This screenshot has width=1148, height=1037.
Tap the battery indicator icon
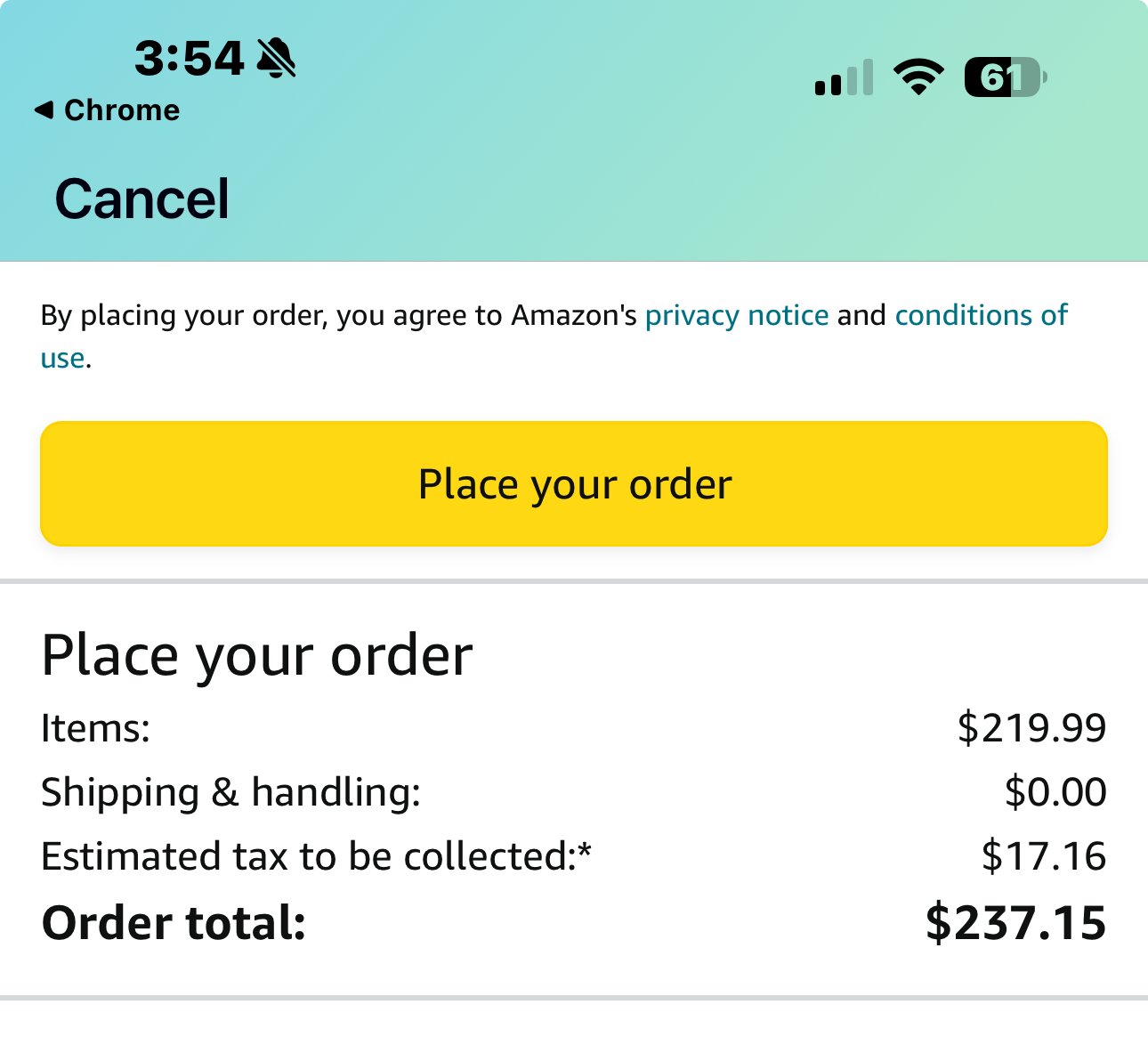click(x=1006, y=77)
